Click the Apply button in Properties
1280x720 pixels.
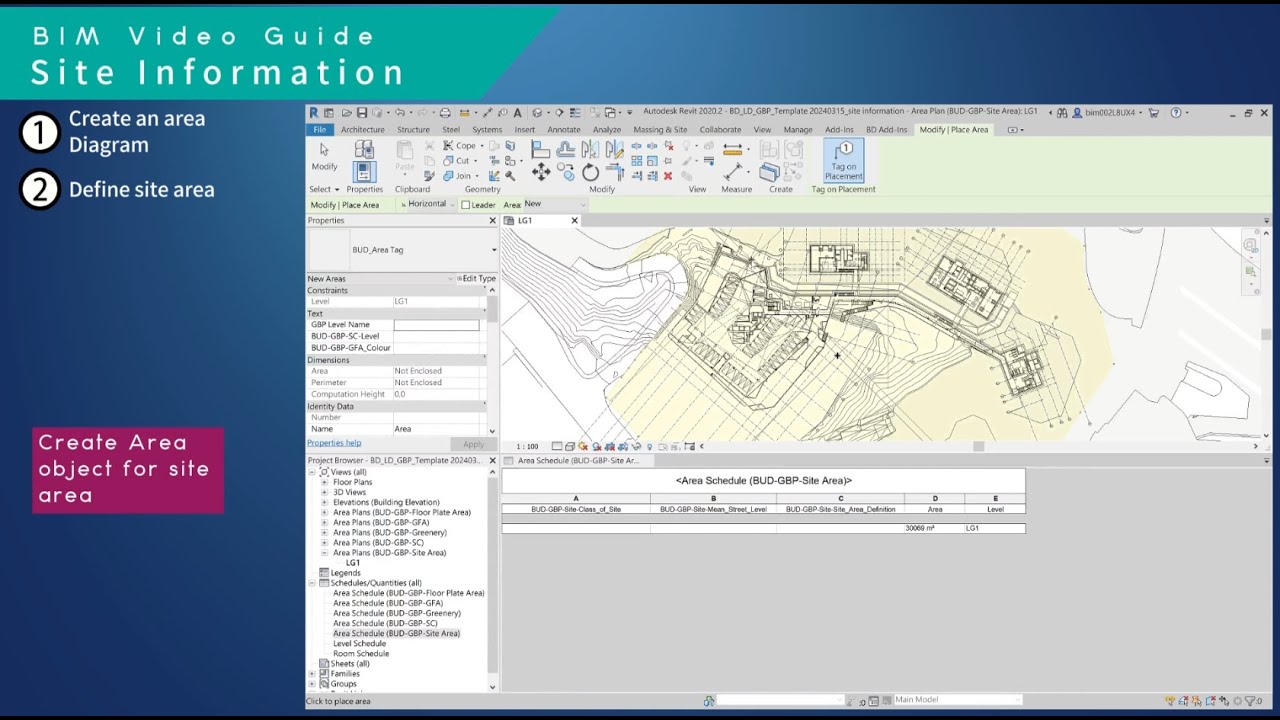click(473, 444)
